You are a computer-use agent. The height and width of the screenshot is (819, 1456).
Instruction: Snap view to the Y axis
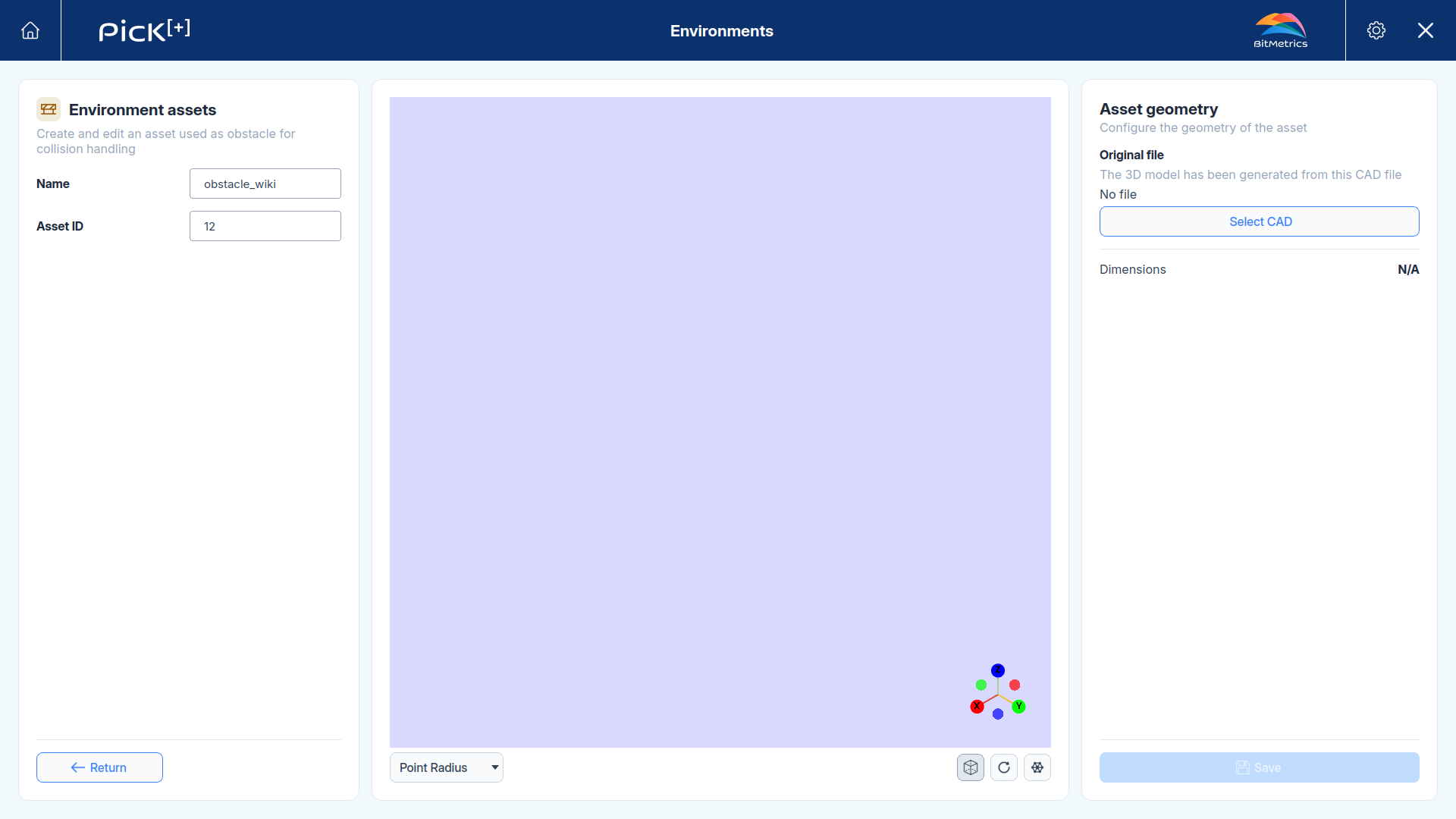coord(1019,707)
